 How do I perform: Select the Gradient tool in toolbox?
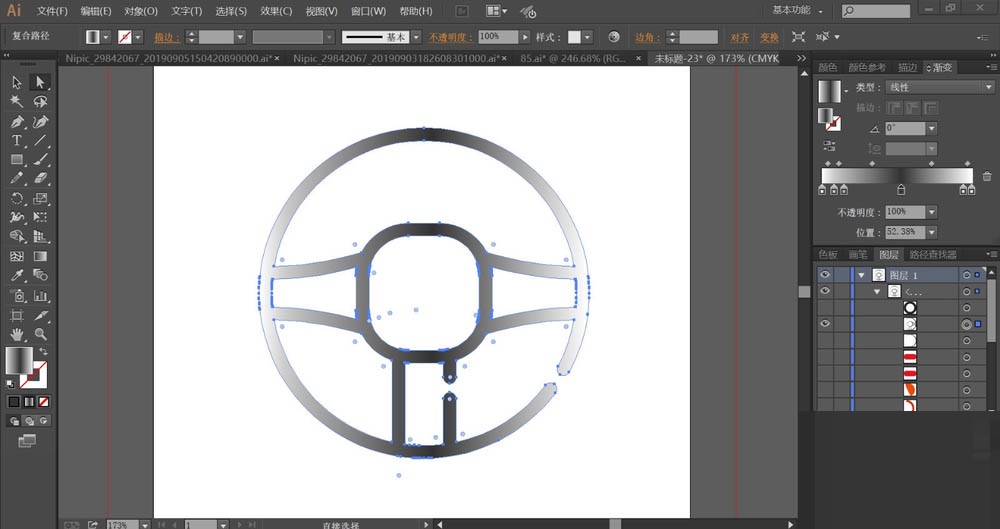coord(40,256)
